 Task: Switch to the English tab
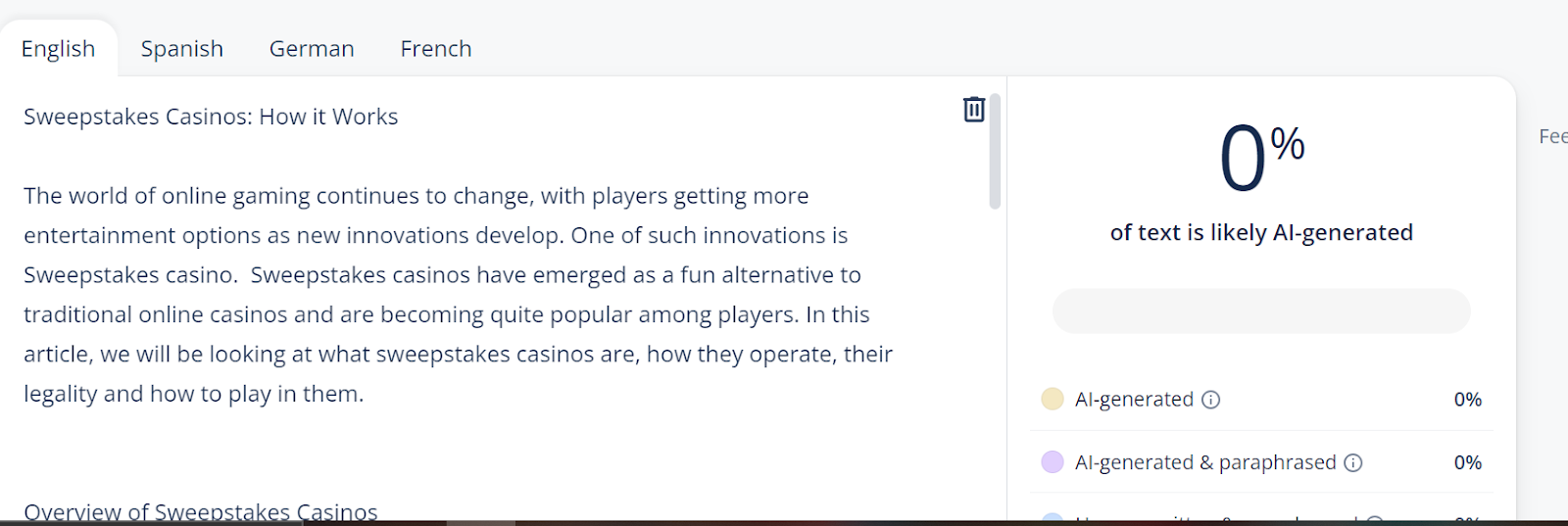click(59, 49)
